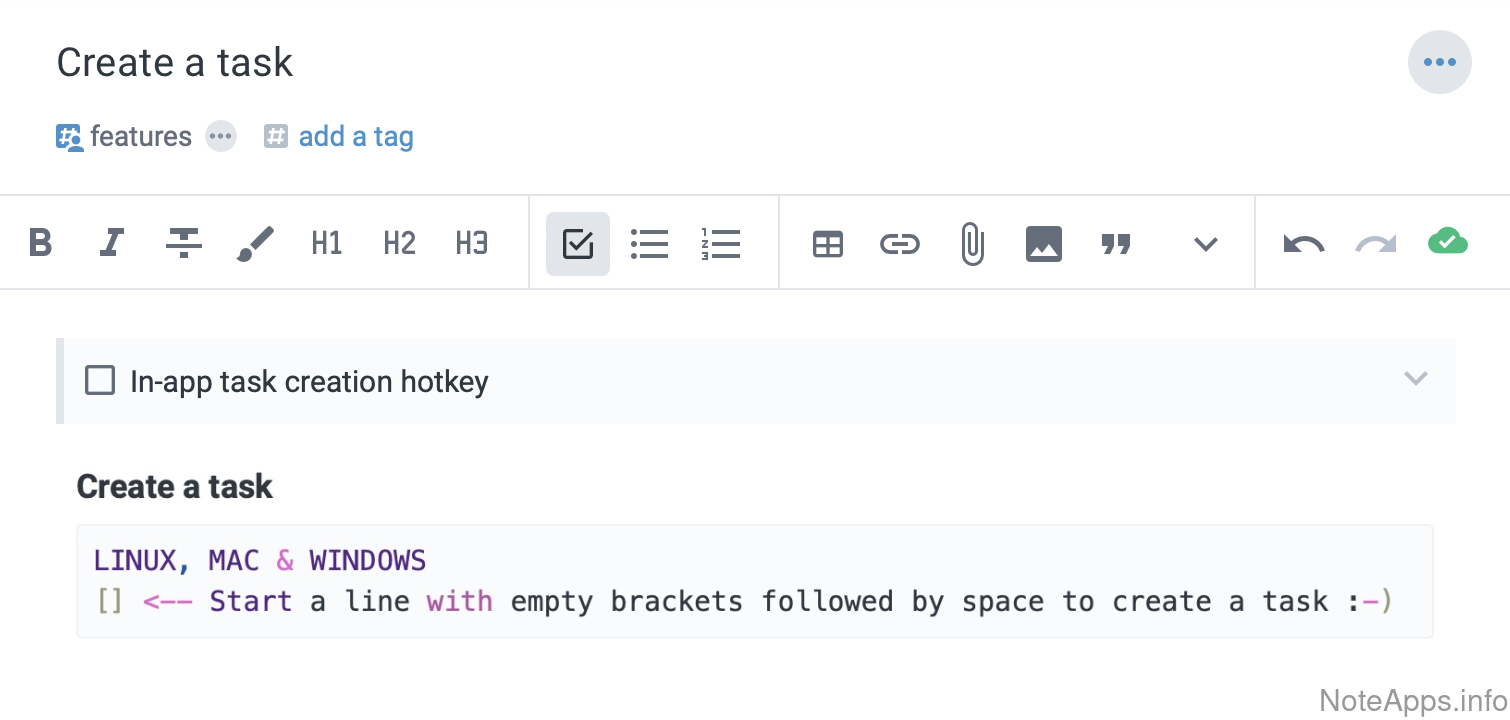This screenshot has height=720, width=1510.
Task: Apply H1 heading style
Action: click(327, 243)
